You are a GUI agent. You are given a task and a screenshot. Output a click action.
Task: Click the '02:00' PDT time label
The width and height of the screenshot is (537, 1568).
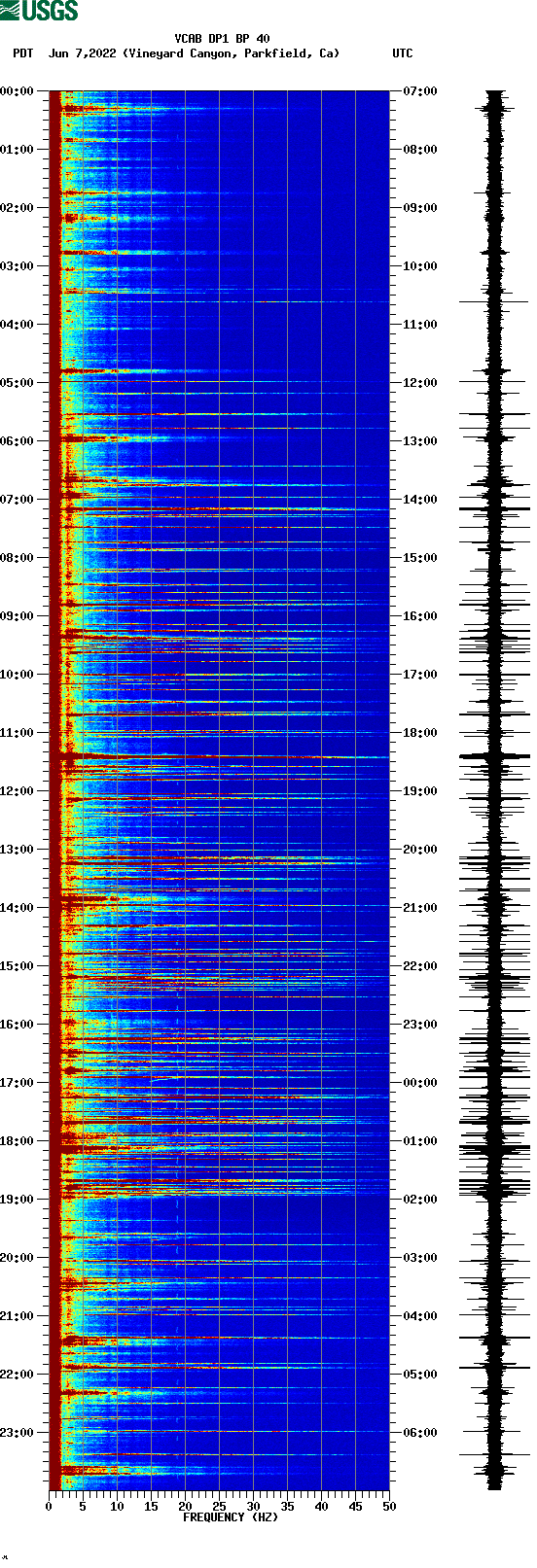tap(18, 208)
